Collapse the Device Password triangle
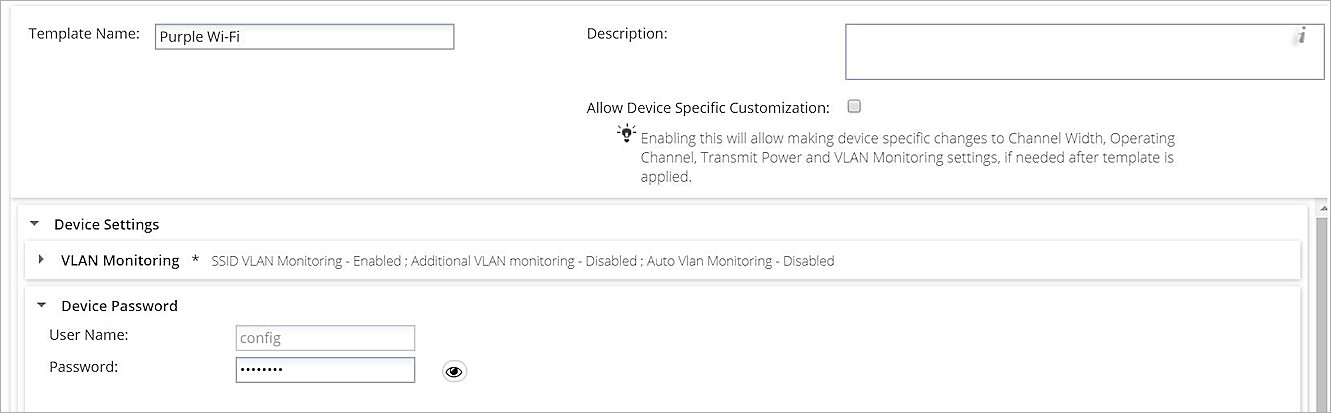 tap(41, 306)
